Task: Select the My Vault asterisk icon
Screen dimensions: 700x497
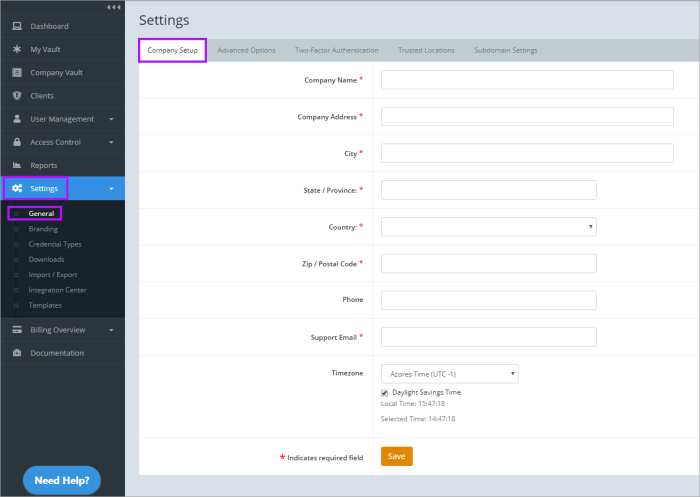Action: click(17, 49)
